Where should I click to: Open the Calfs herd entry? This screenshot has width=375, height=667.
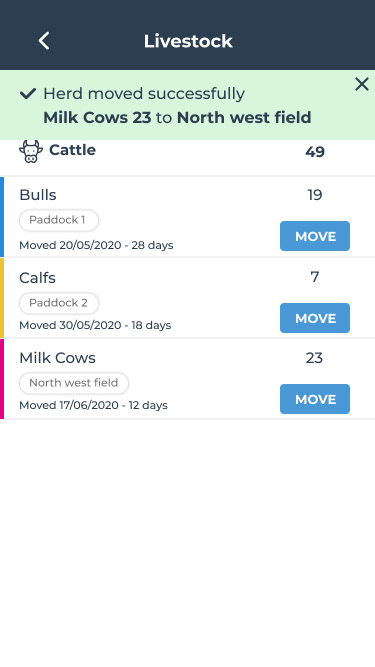coord(188,298)
